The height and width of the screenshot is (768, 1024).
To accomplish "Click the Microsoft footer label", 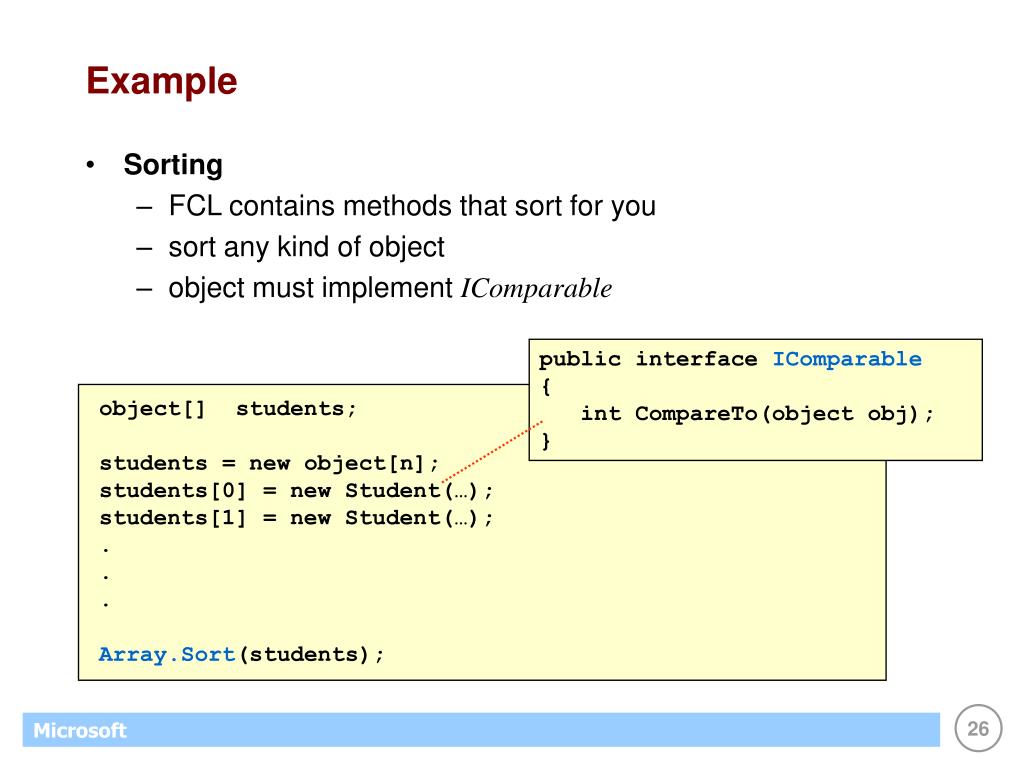I will pos(80,730).
